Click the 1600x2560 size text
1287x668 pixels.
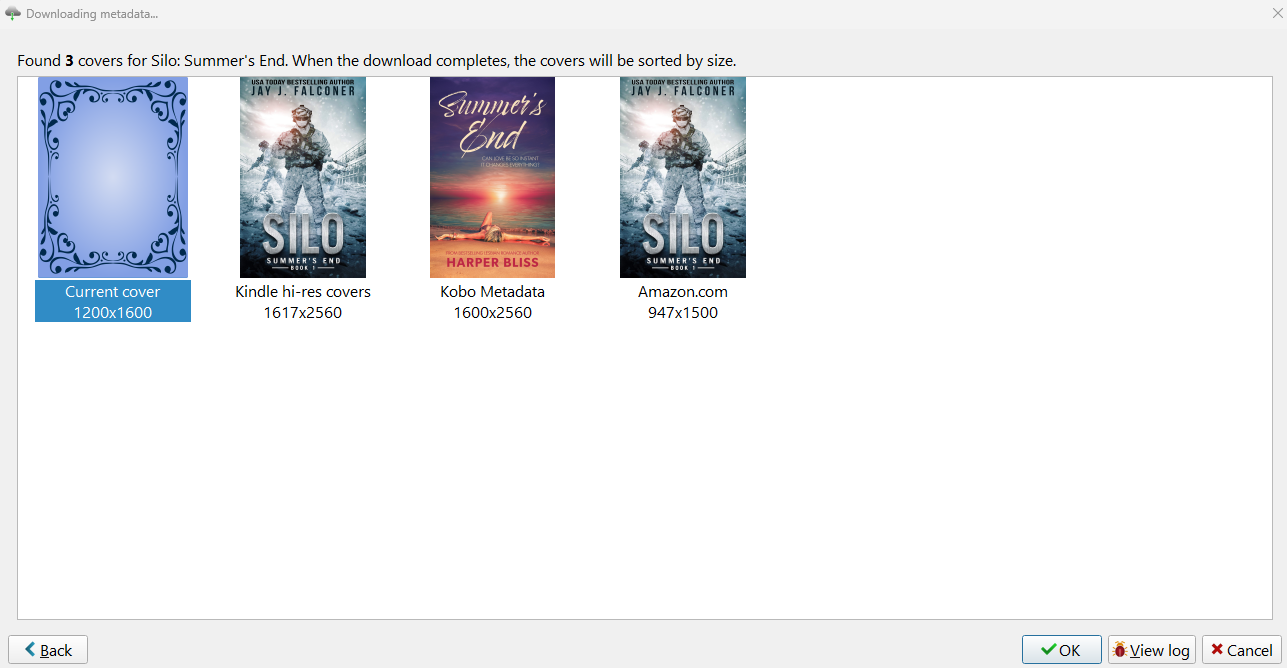[x=492, y=313]
